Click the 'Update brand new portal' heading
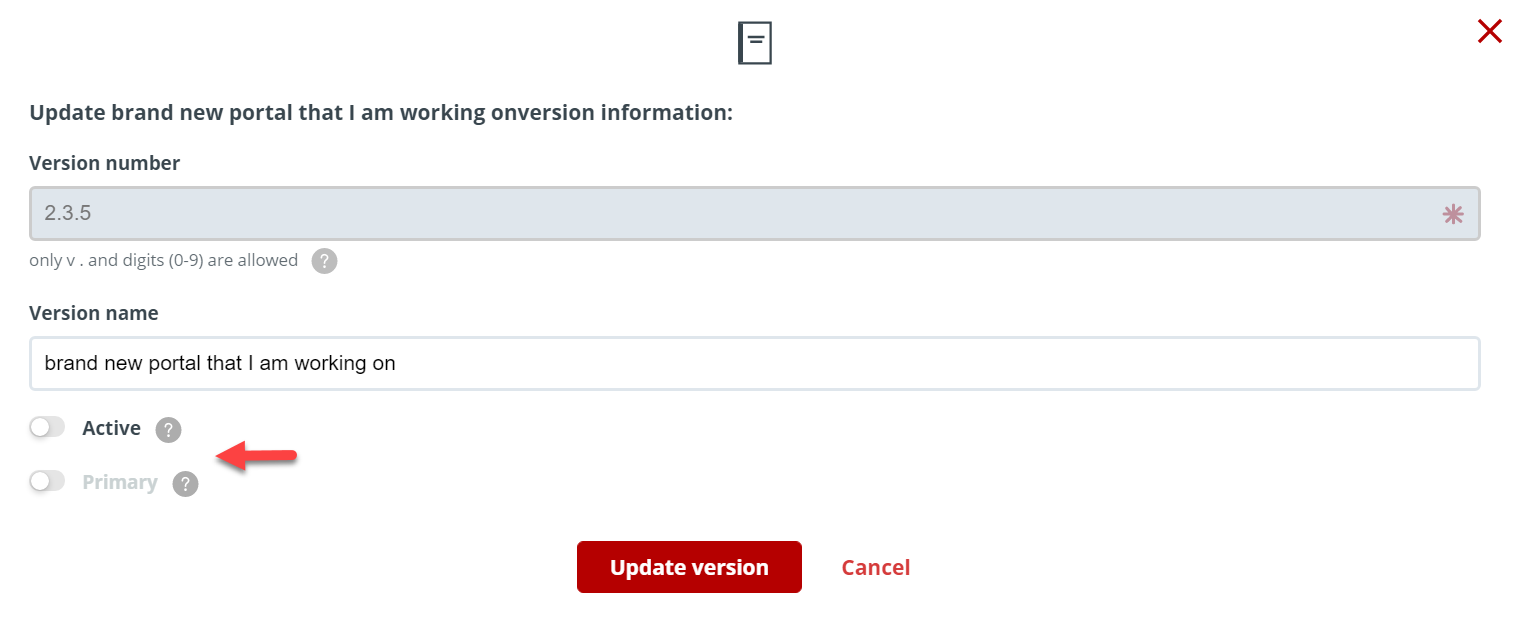 (381, 113)
